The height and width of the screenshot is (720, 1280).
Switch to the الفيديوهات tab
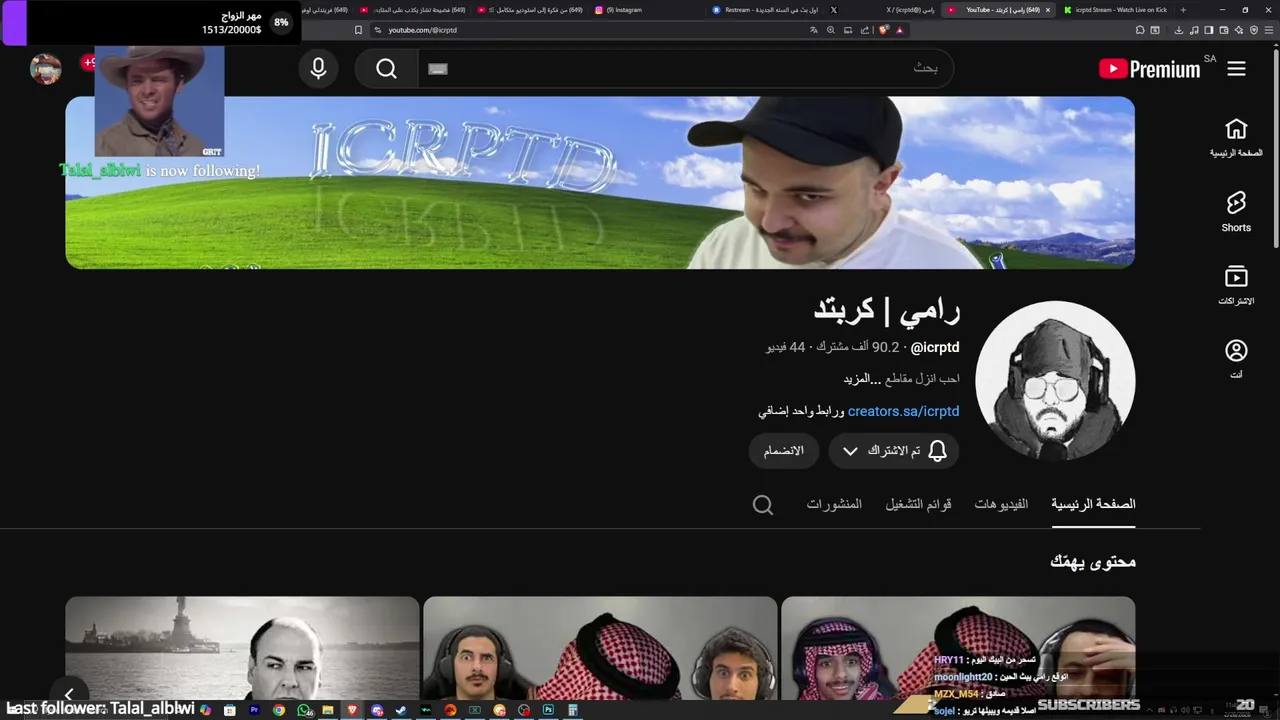pos(1001,504)
